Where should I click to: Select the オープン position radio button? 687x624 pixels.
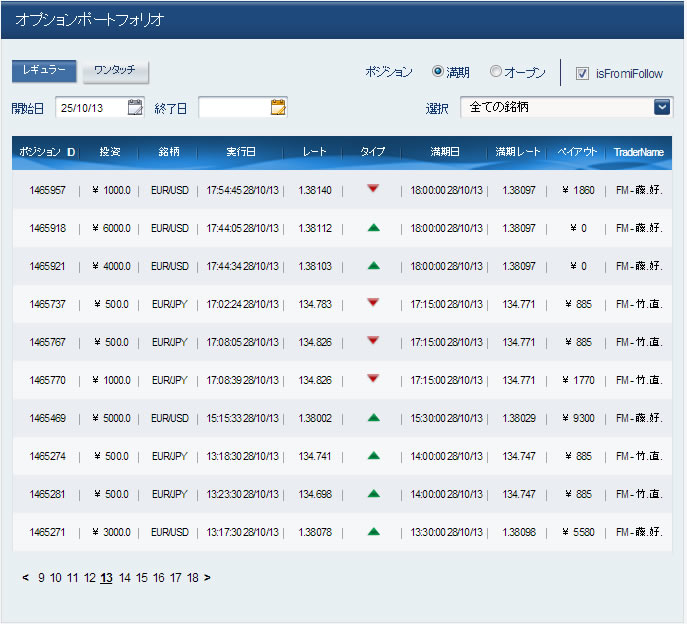pyautogui.click(x=496, y=71)
